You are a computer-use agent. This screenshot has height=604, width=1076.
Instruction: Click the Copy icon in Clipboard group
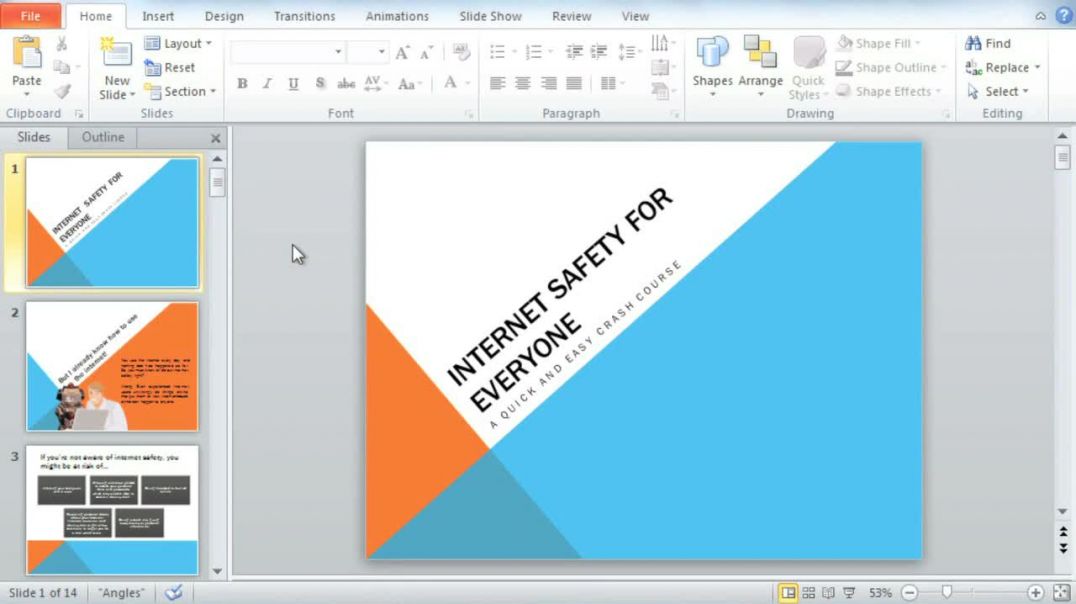[62, 67]
